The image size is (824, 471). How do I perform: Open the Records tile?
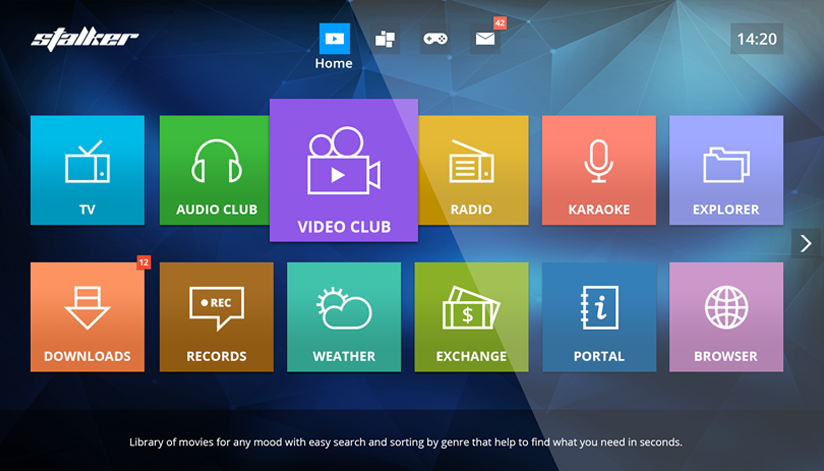216,317
